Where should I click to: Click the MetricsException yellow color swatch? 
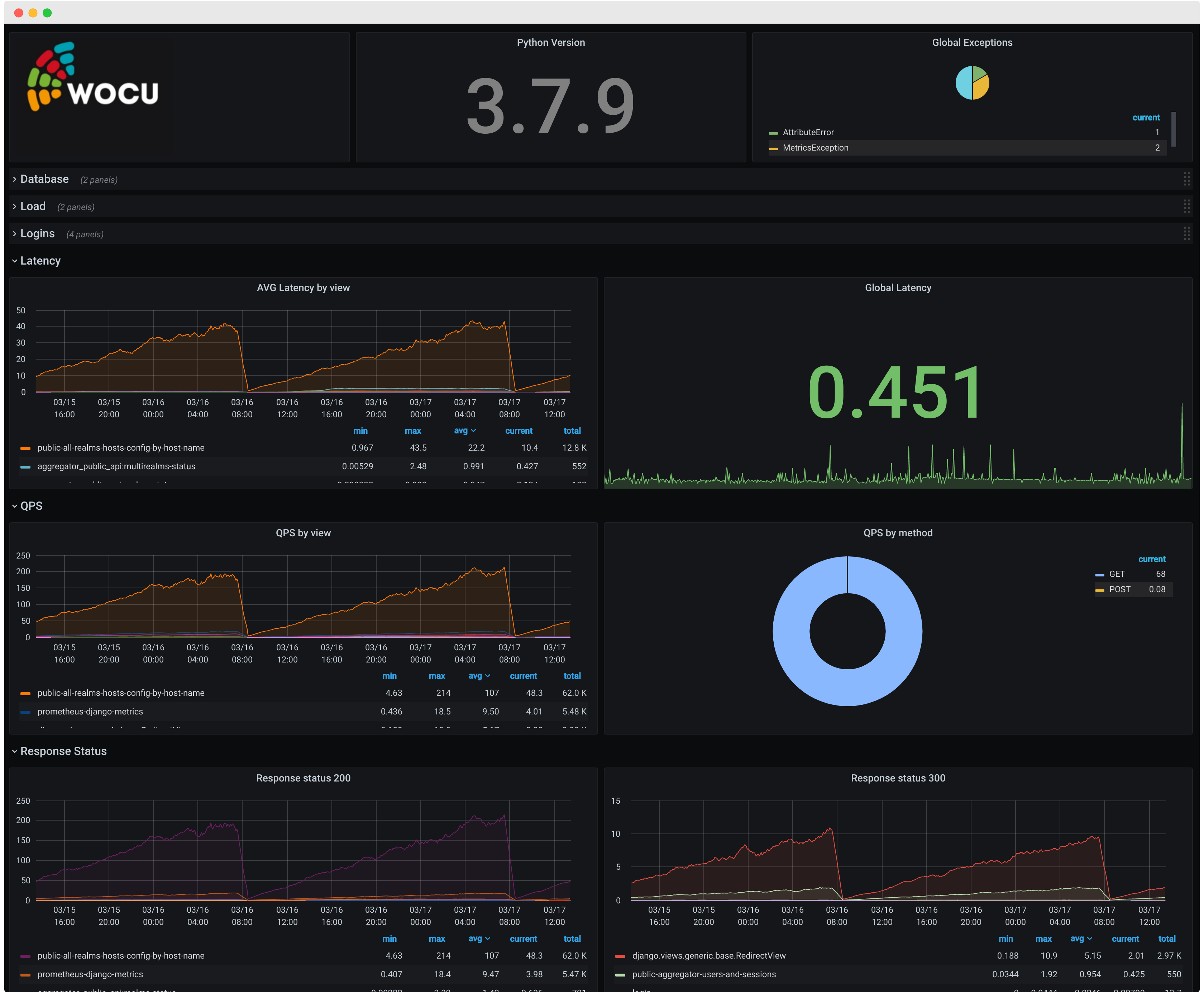coord(773,148)
